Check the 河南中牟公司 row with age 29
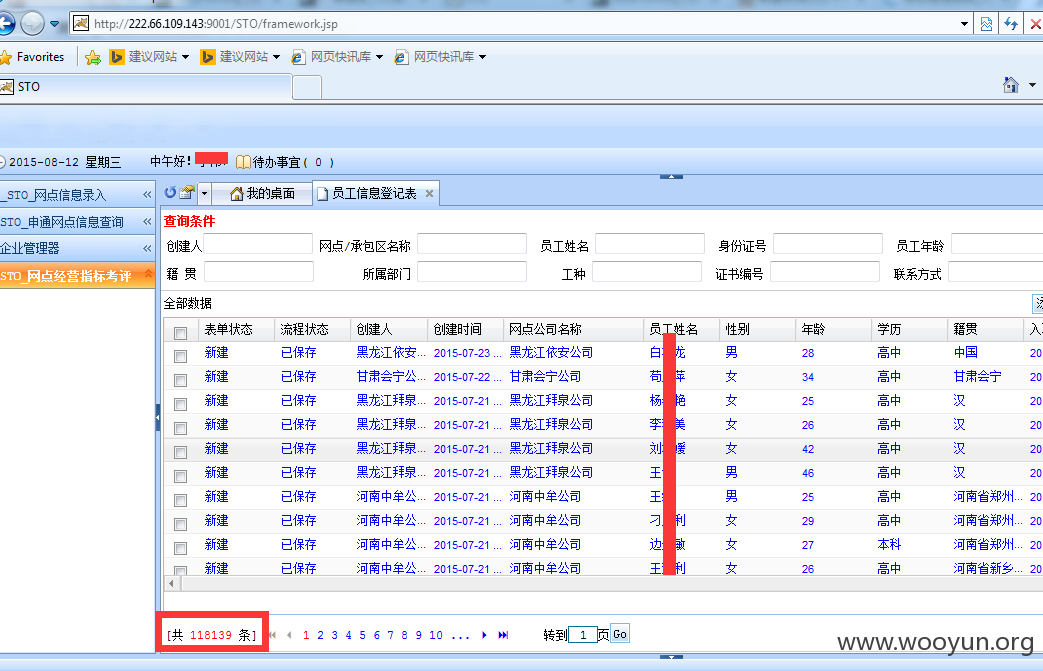The image size is (1043, 671). 180,523
